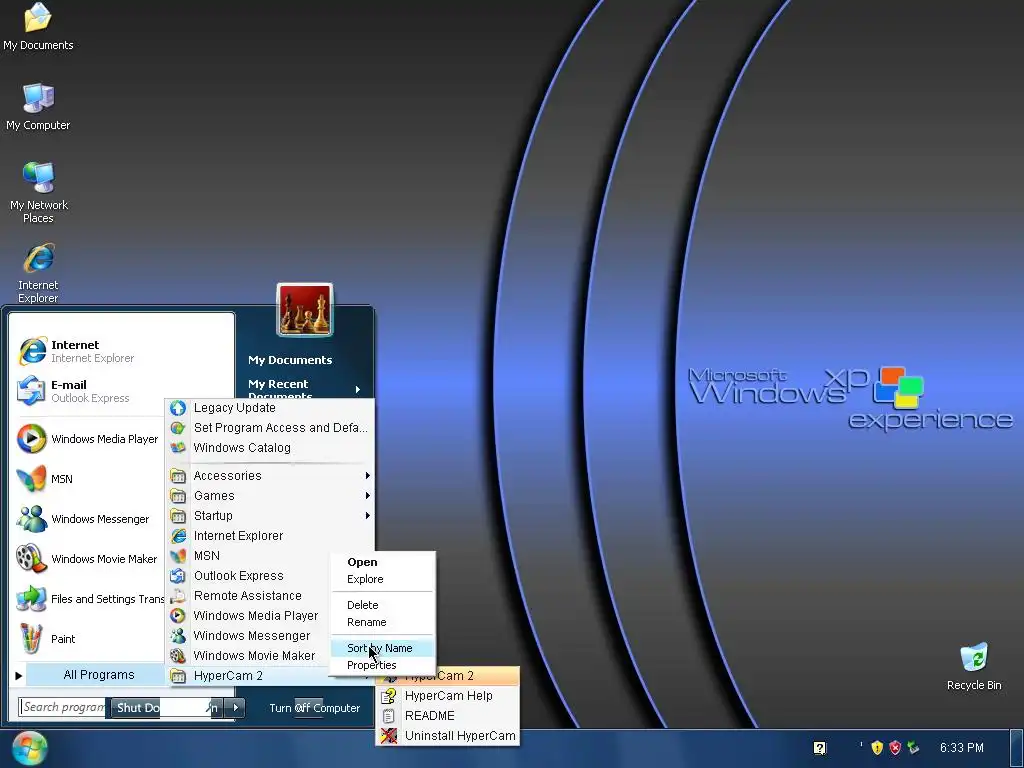Open Windows Movie Maker in the left column
1024x768 pixels.
(x=89, y=559)
